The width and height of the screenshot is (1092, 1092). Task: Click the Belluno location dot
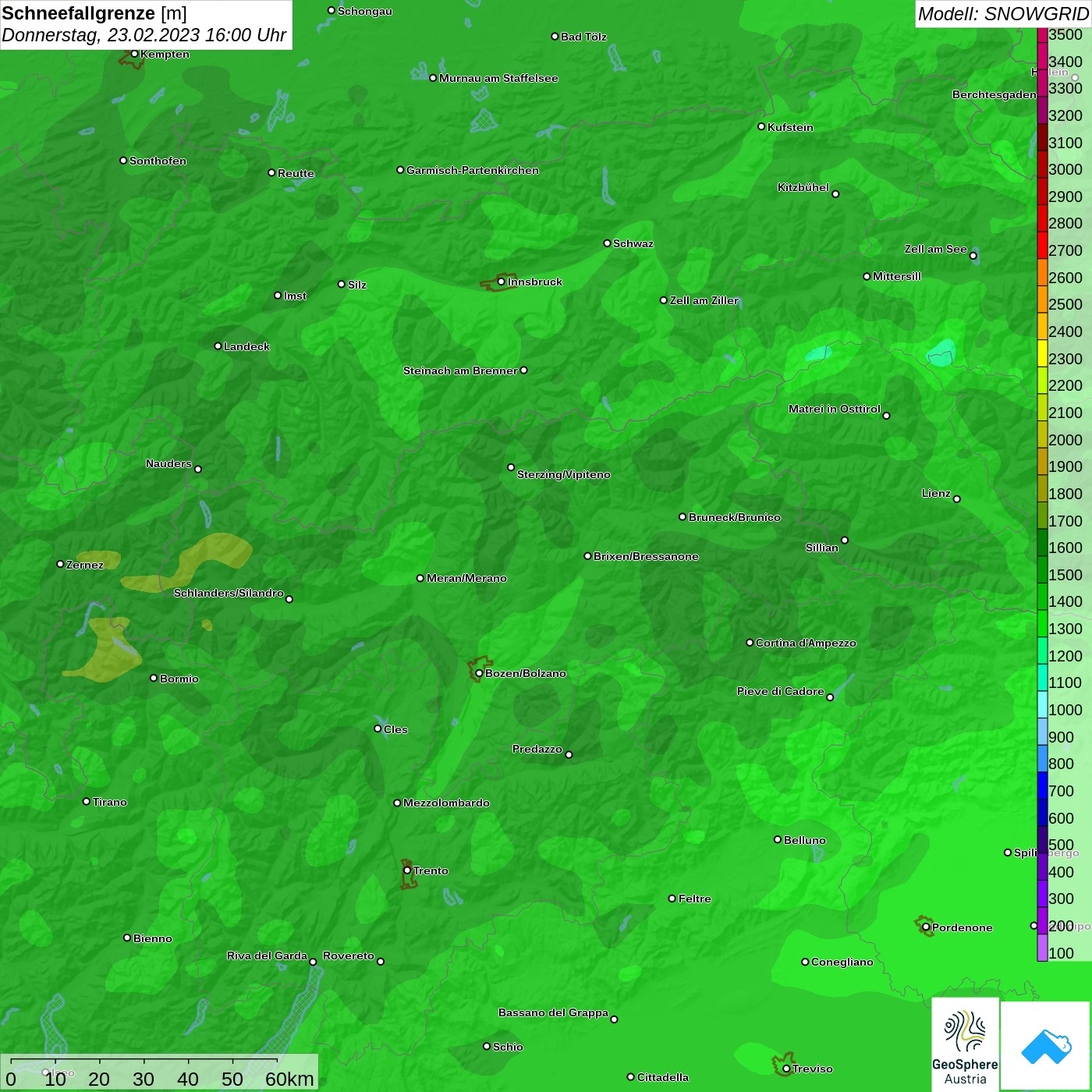(x=778, y=839)
